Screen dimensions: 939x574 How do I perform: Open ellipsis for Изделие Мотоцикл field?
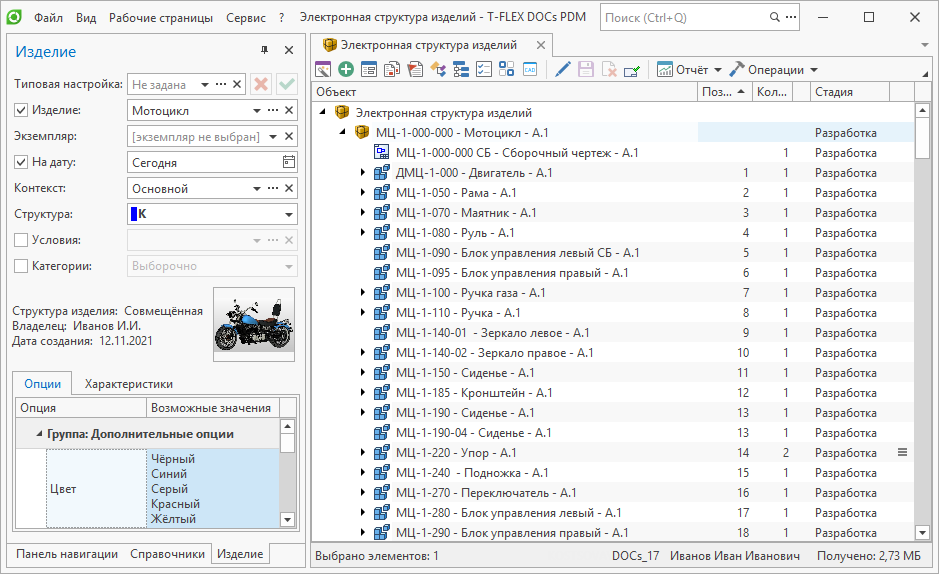tap(273, 110)
